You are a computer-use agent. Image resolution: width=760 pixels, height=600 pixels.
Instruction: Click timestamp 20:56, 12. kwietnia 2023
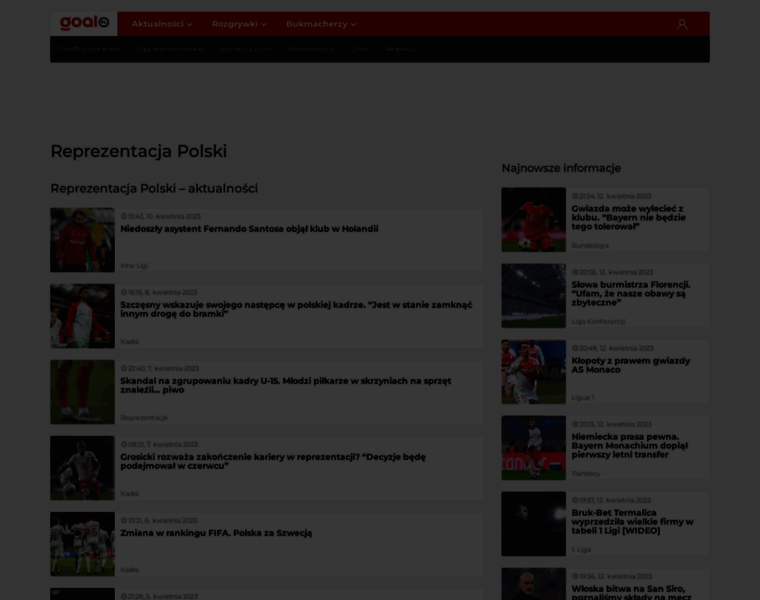pos(613,272)
